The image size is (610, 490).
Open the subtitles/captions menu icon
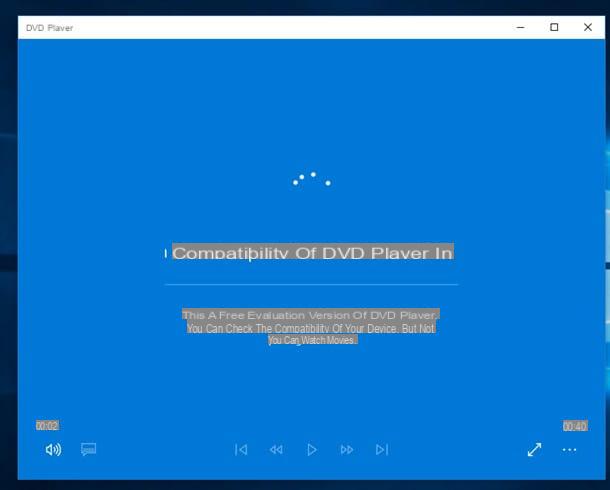(x=88, y=450)
